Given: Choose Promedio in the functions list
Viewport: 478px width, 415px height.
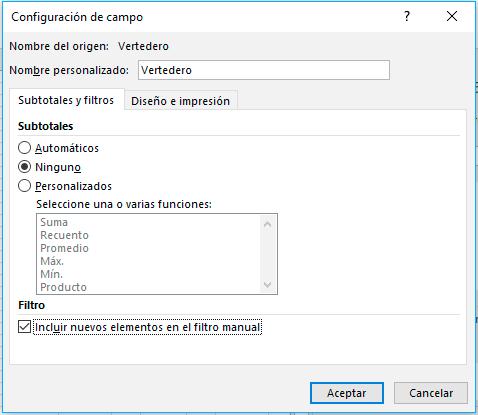Looking at the screenshot, I should coord(64,248).
